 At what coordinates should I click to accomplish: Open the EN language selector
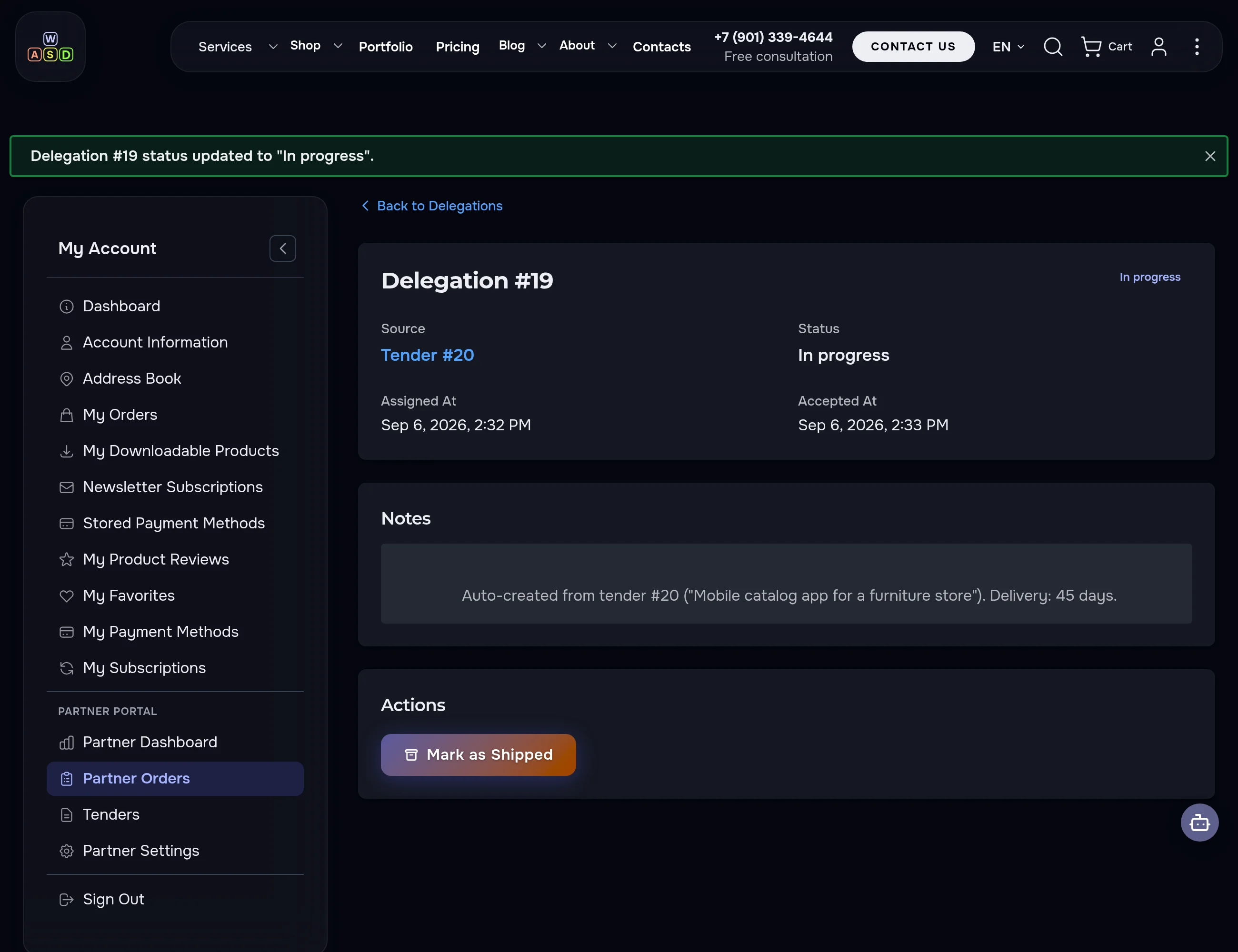coord(1008,47)
